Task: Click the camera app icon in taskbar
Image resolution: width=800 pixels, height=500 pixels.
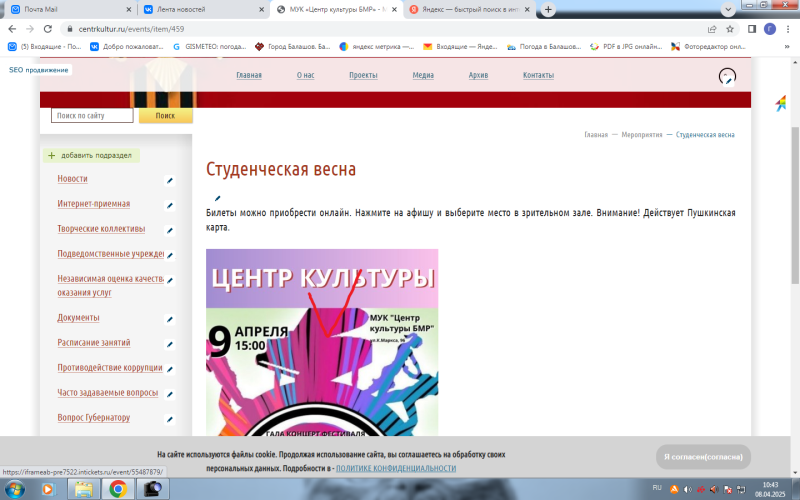Action: click(x=152, y=489)
